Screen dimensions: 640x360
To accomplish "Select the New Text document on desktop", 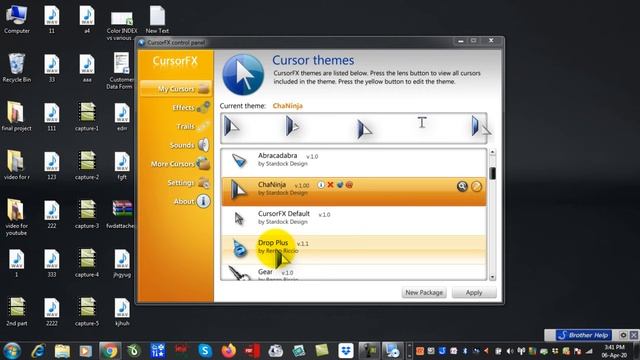I will (157, 19).
